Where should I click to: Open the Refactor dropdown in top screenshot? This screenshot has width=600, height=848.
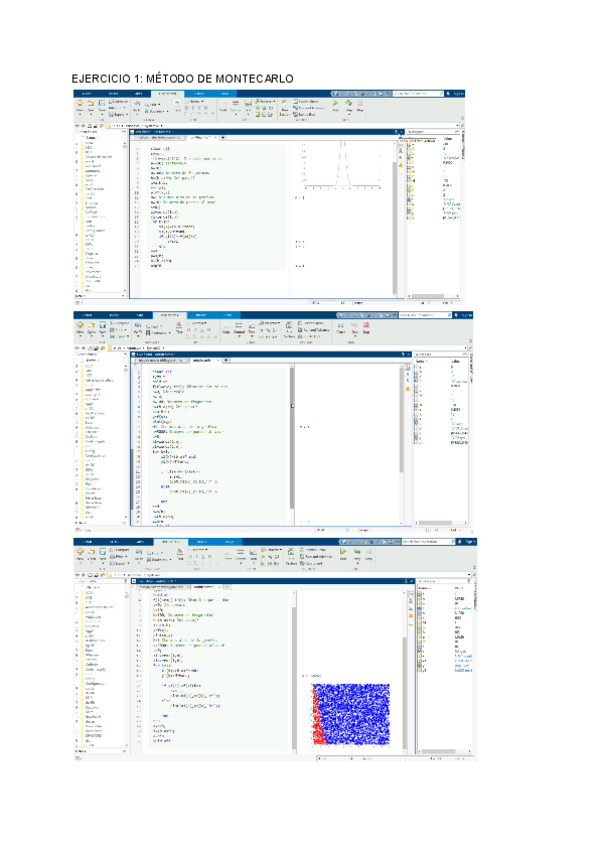(265, 101)
